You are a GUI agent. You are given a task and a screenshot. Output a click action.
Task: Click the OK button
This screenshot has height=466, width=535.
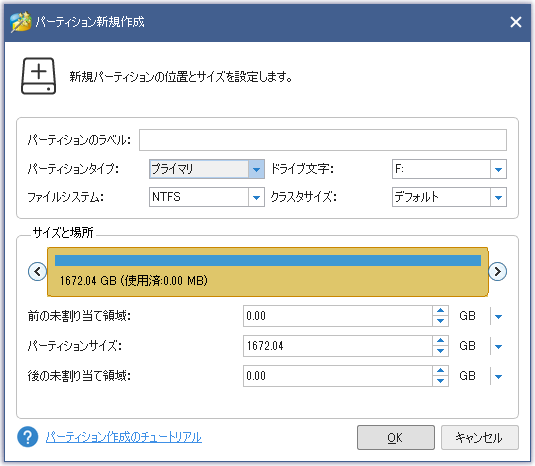[x=396, y=437]
